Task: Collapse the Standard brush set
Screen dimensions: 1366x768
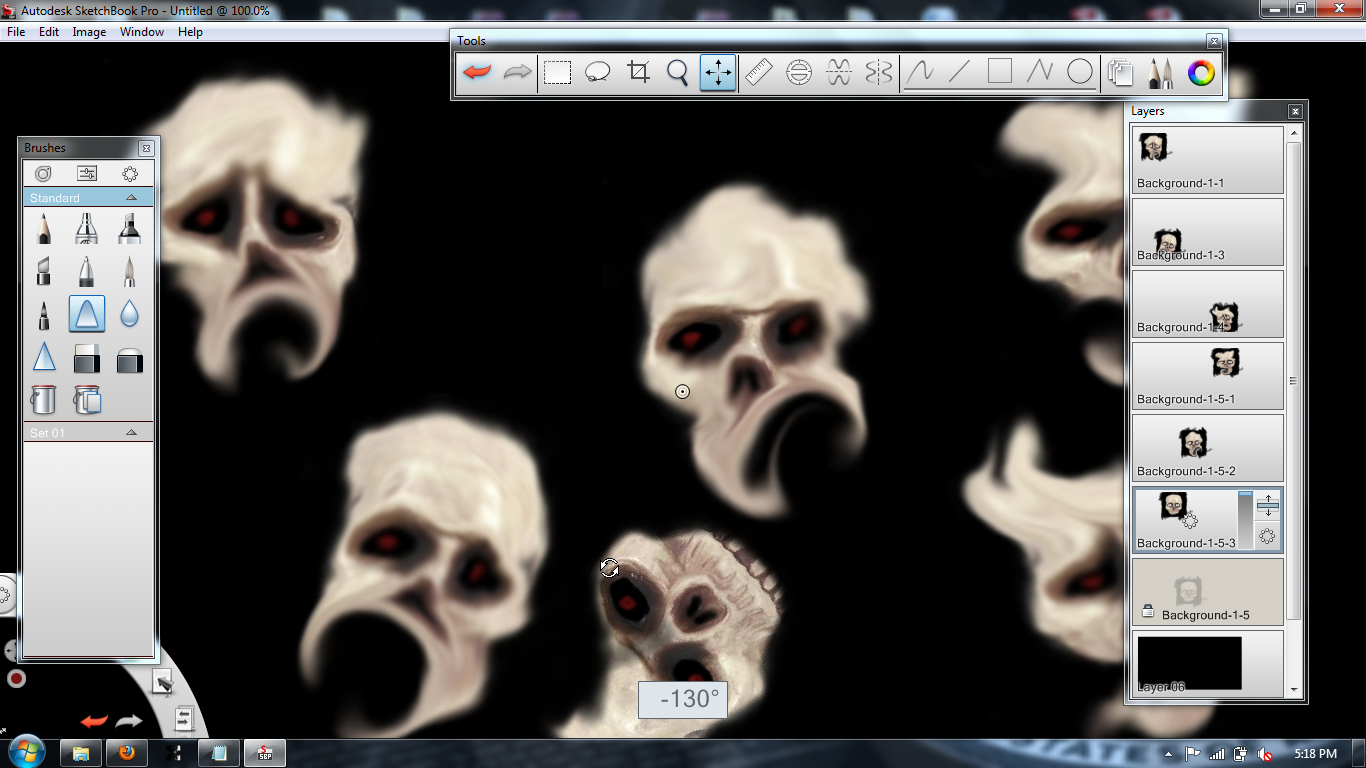Action: 131,198
